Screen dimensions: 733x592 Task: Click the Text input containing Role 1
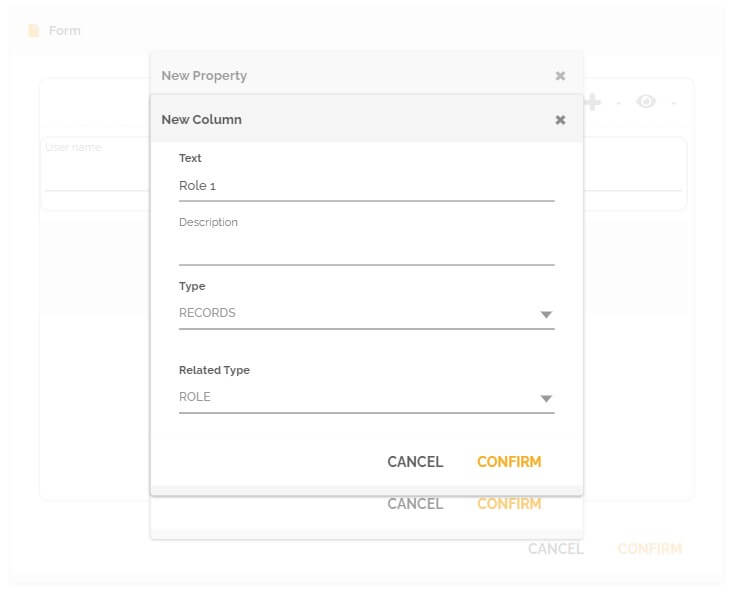click(x=366, y=186)
